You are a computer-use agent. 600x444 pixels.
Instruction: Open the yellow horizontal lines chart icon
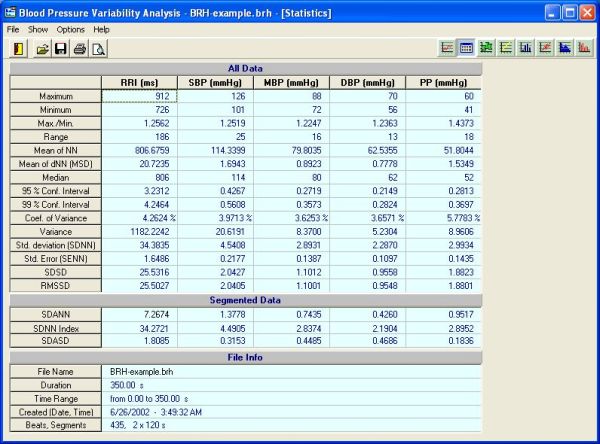click(x=506, y=47)
